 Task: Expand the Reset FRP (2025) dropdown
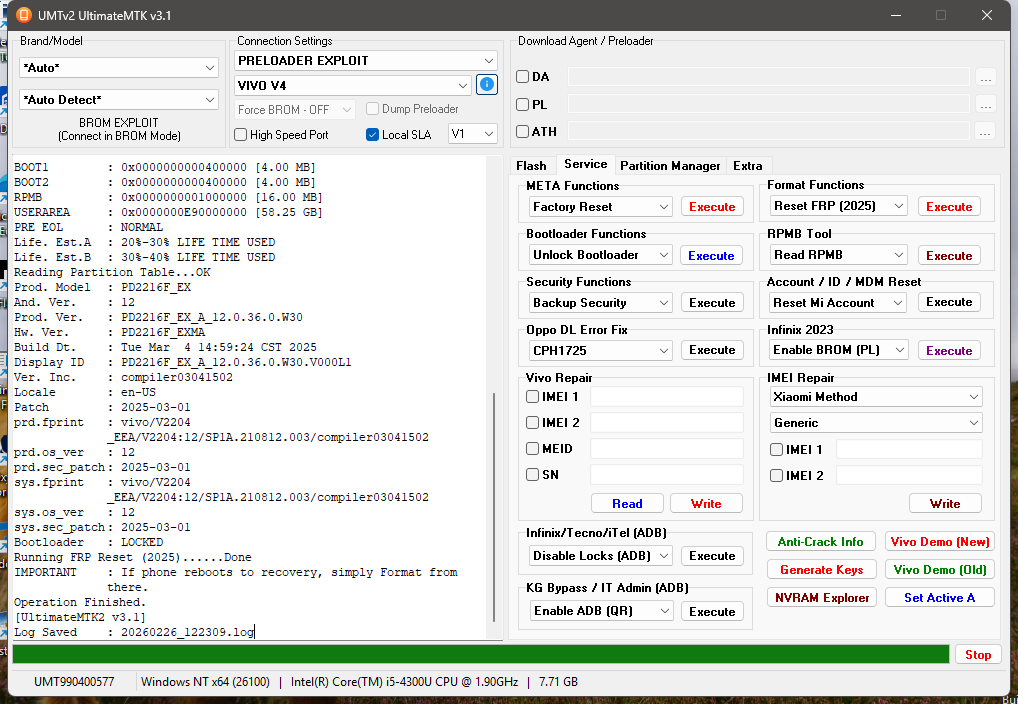click(839, 206)
